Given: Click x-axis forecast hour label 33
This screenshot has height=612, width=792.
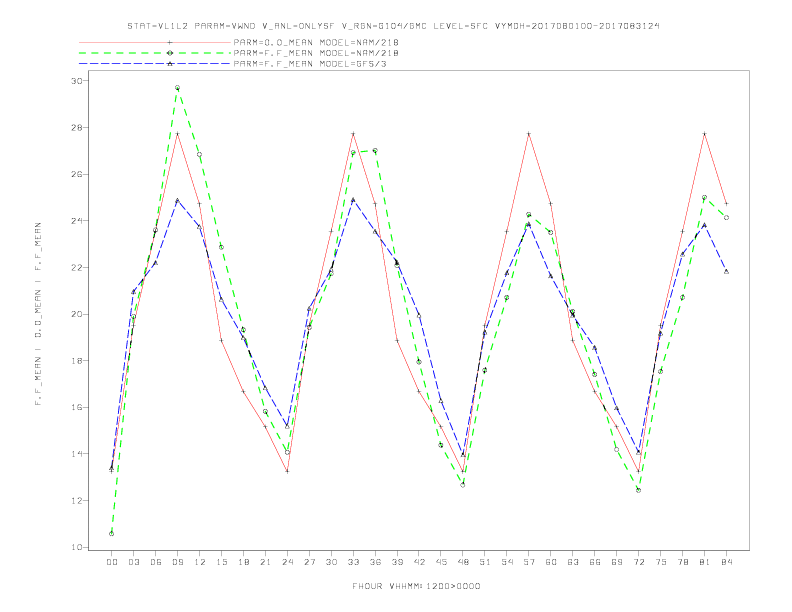Looking at the screenshot, I should point(353,562).
